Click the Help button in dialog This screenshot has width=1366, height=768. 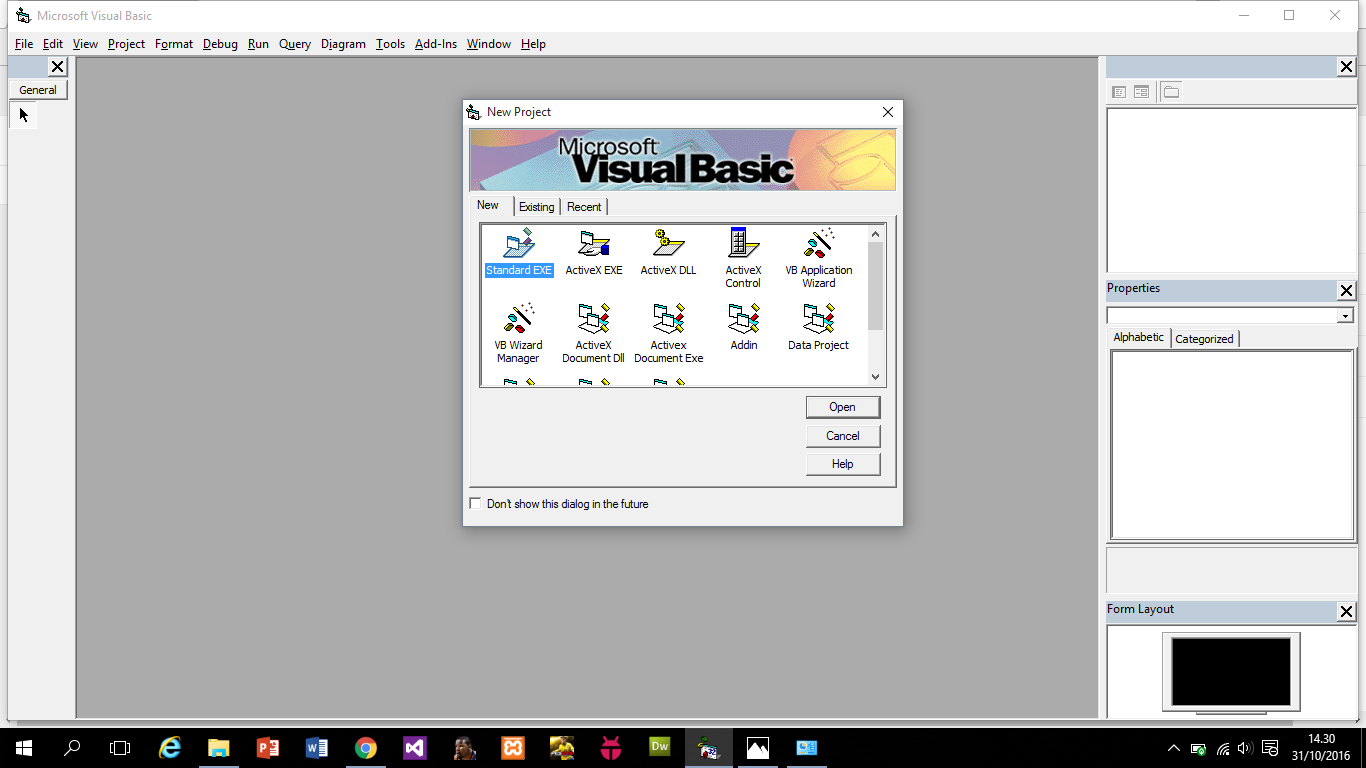[843, 464]
